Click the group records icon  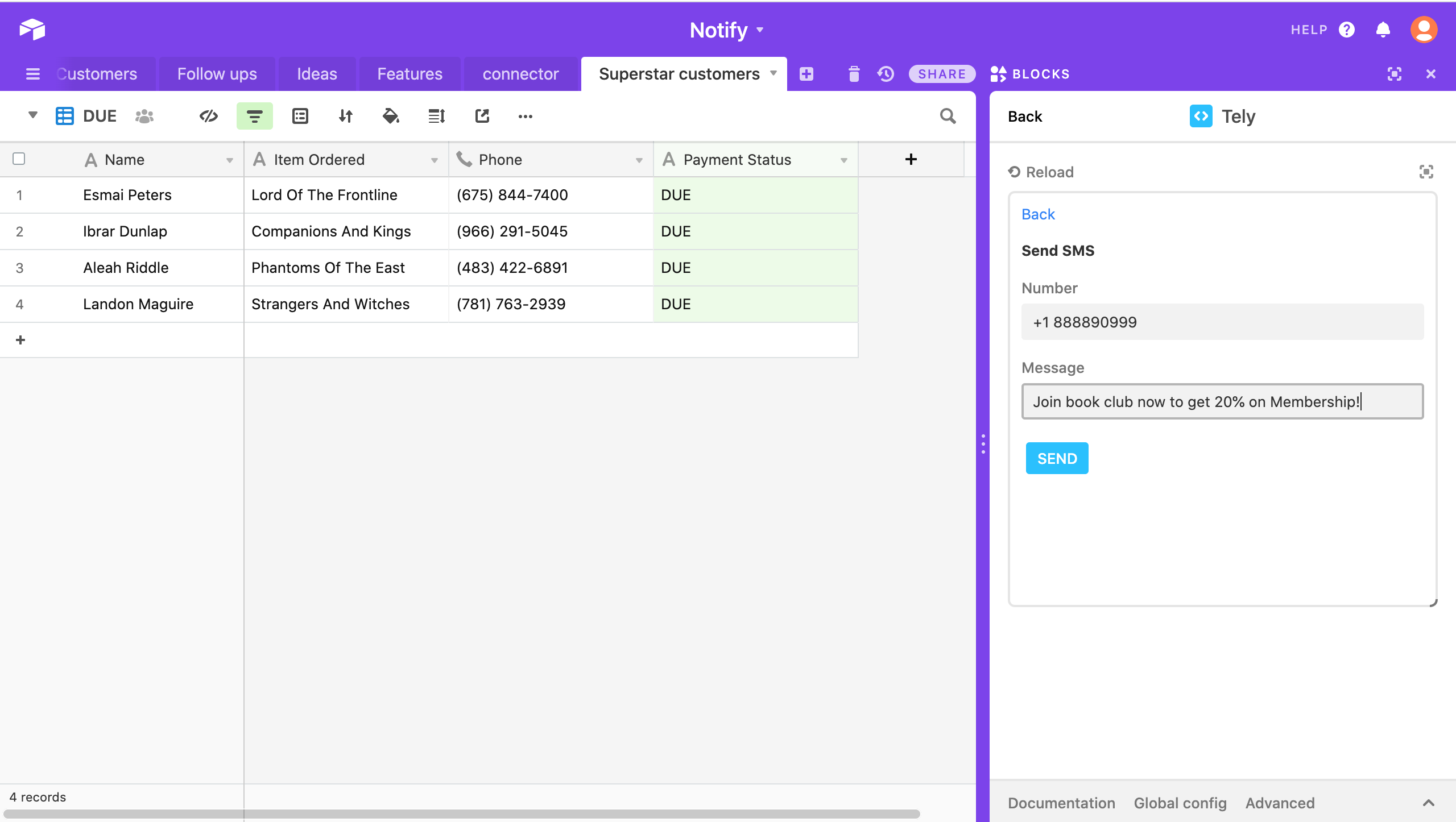pos(300,116)
